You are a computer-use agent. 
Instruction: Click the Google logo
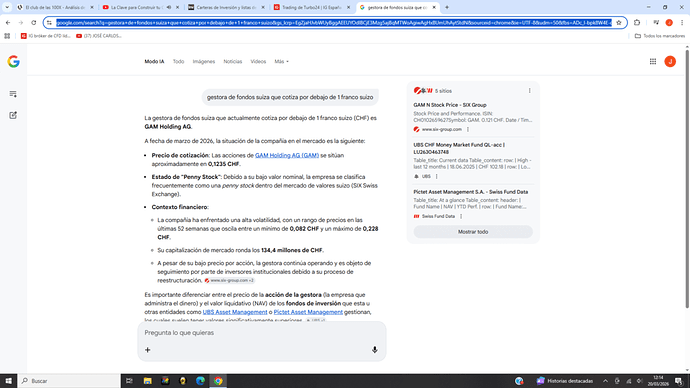click(13, 62)
